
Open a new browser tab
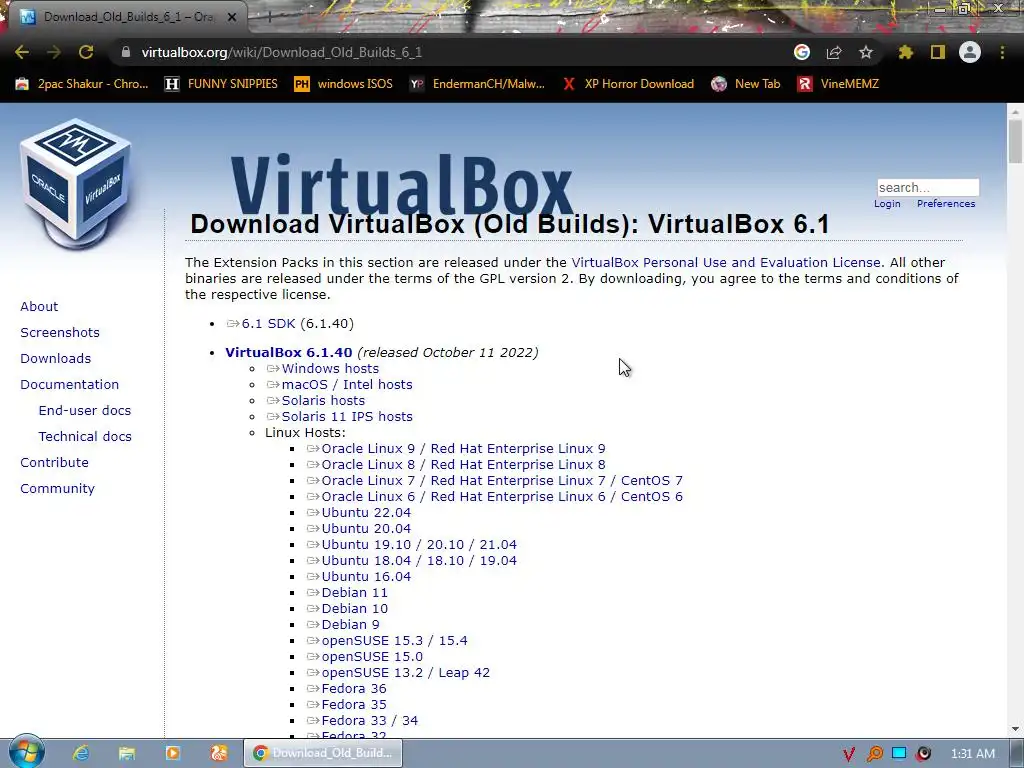coord(268,17)
